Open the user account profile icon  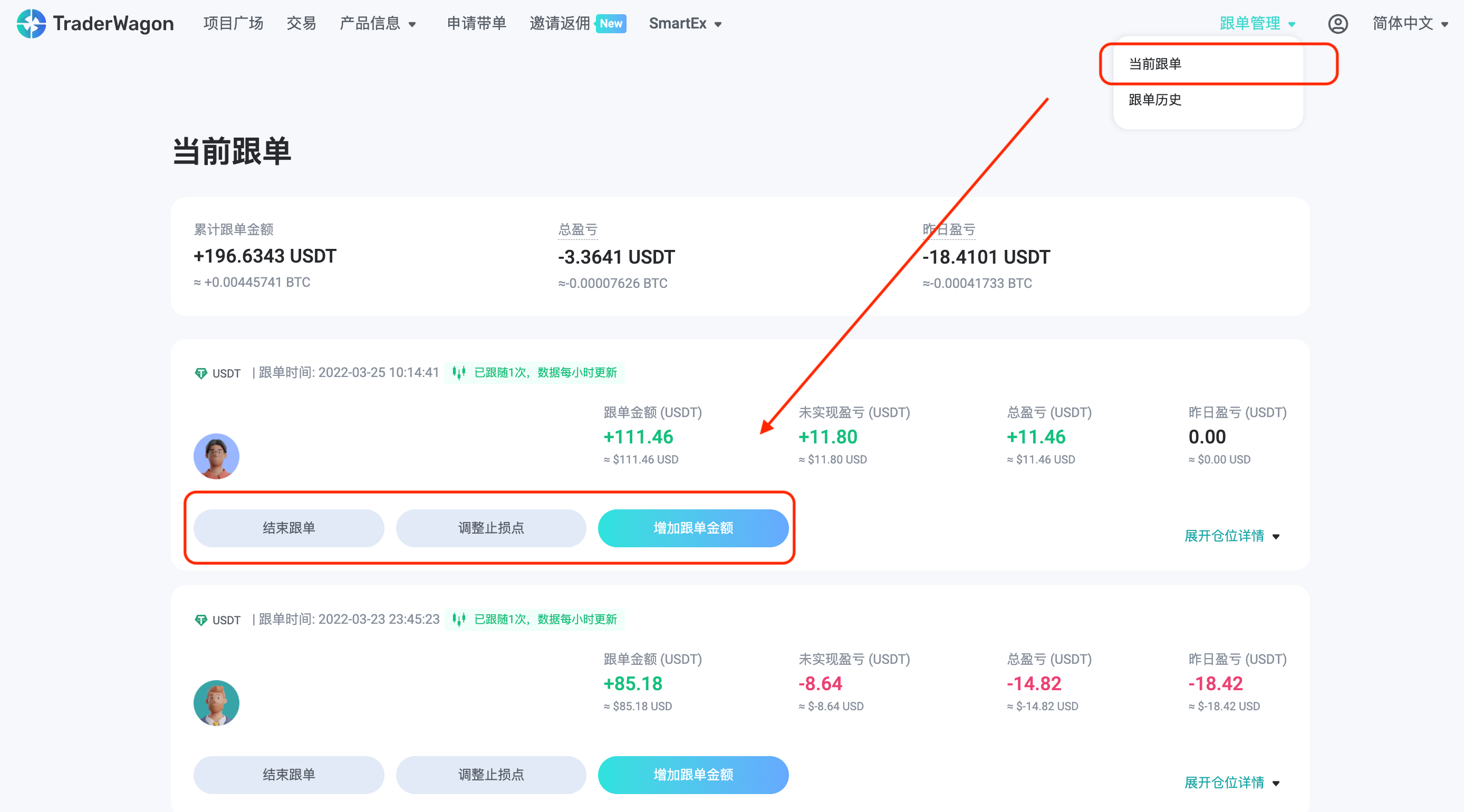(1338, 23)
